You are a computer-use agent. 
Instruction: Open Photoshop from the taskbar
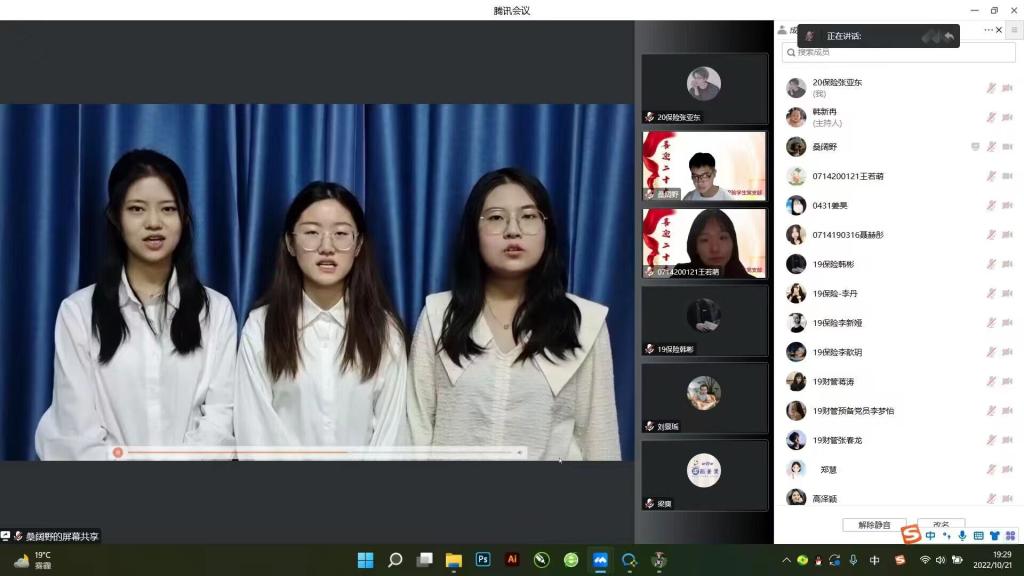point(483,560)
